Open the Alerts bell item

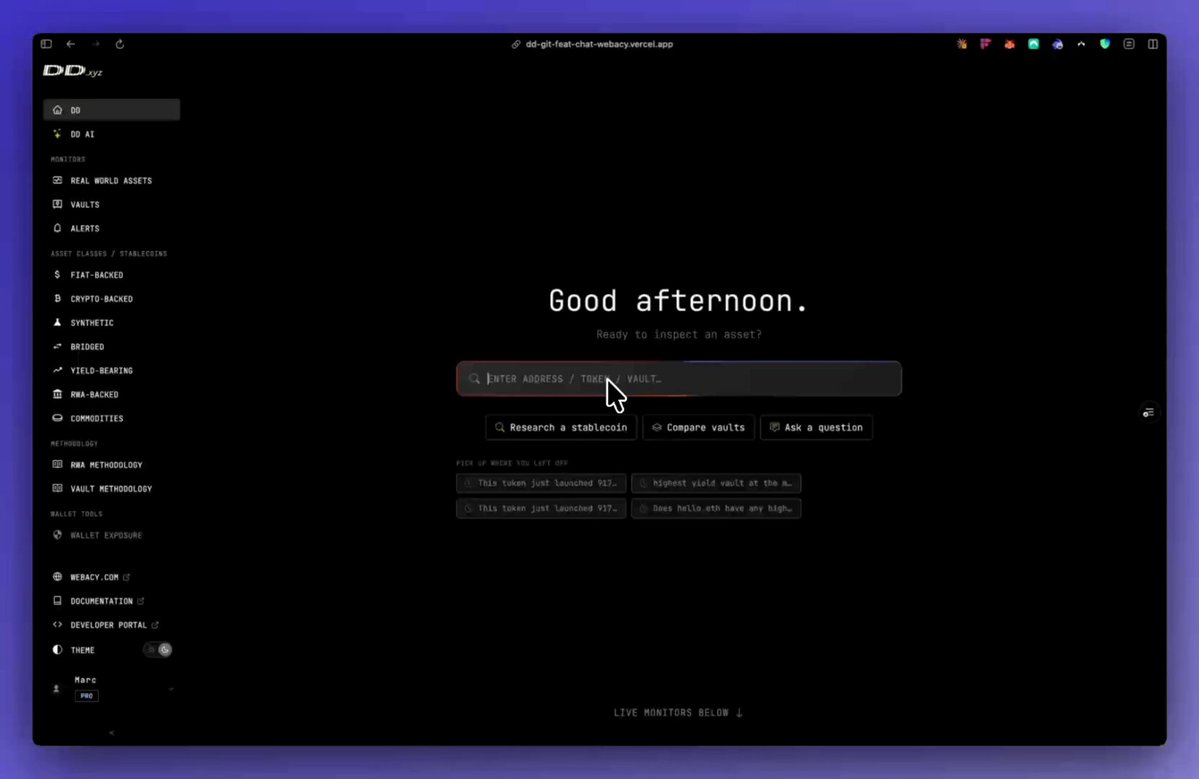[x=112, y=228]
